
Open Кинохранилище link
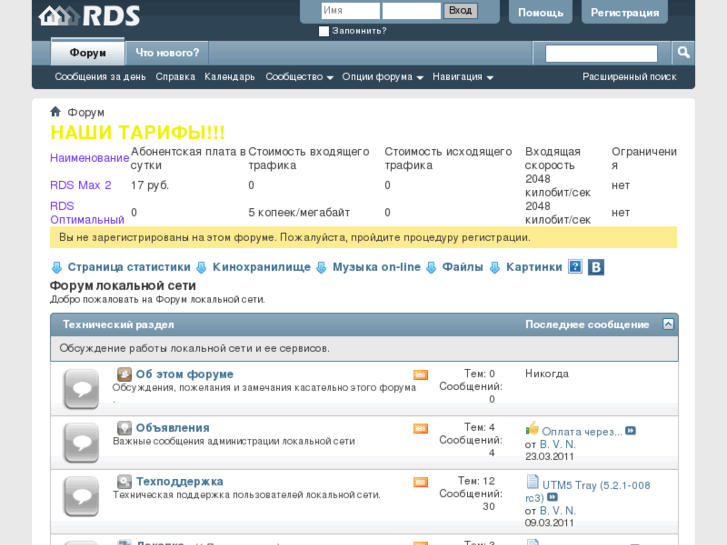261,267
